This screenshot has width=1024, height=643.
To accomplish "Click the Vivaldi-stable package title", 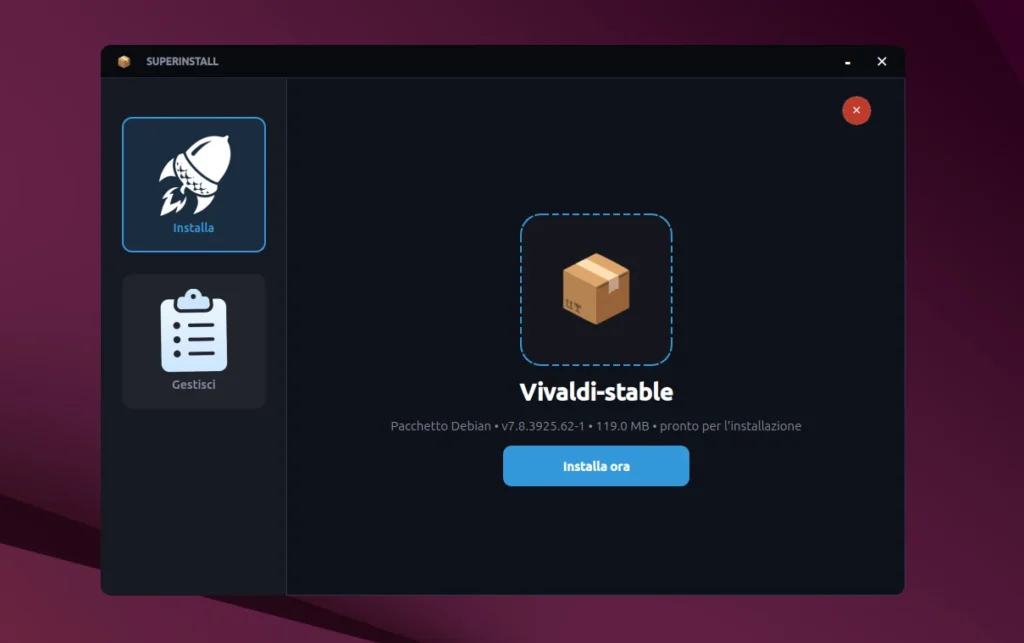I will coord(596,392).
